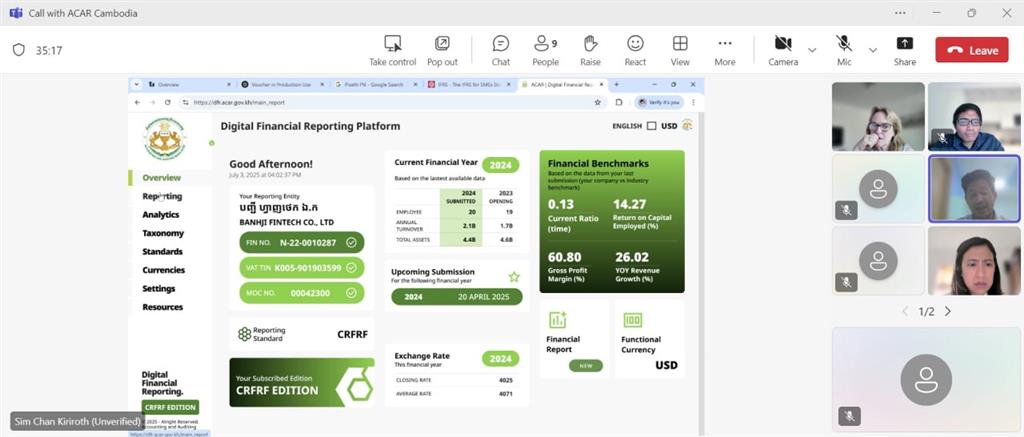Click the Reporting Standard hexagon icon
The width and height of the screenshot is (1024, 437).
click(244, 334)
